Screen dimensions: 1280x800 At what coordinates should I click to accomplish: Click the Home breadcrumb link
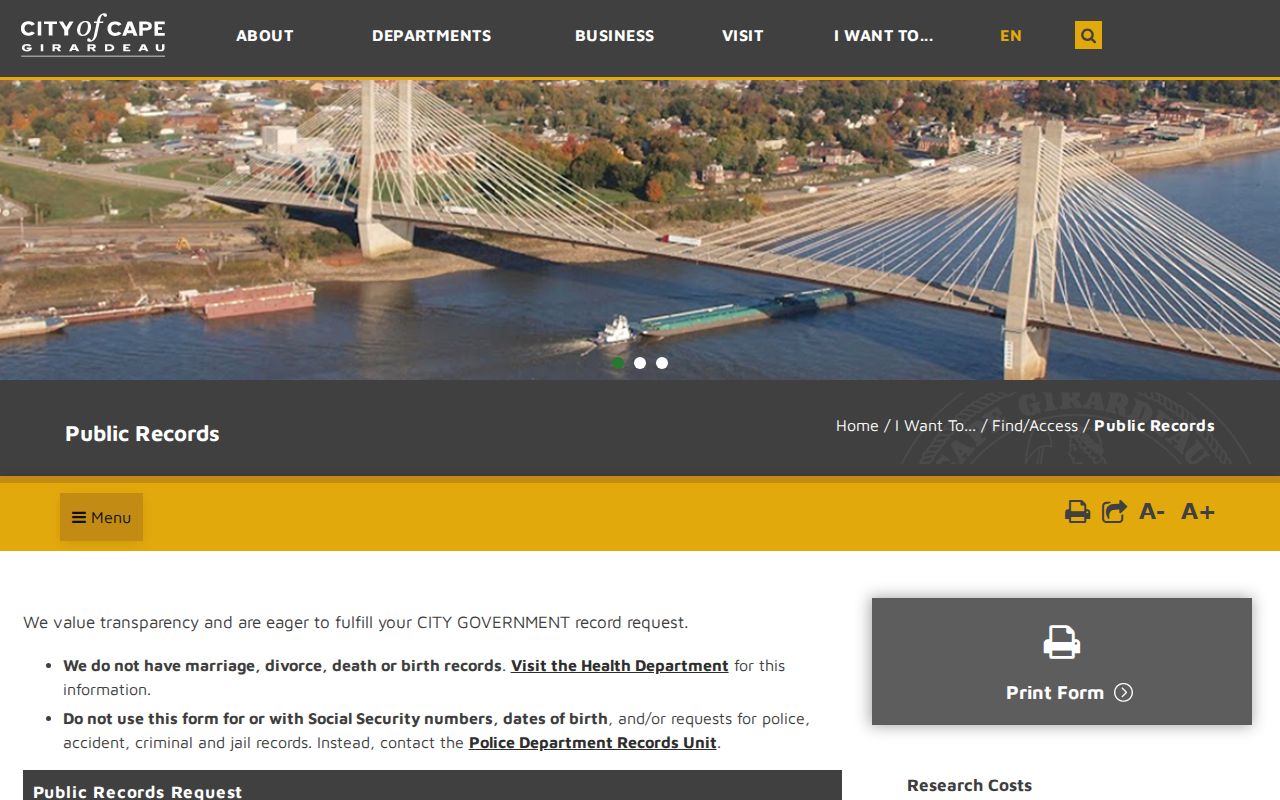[857, 426]
